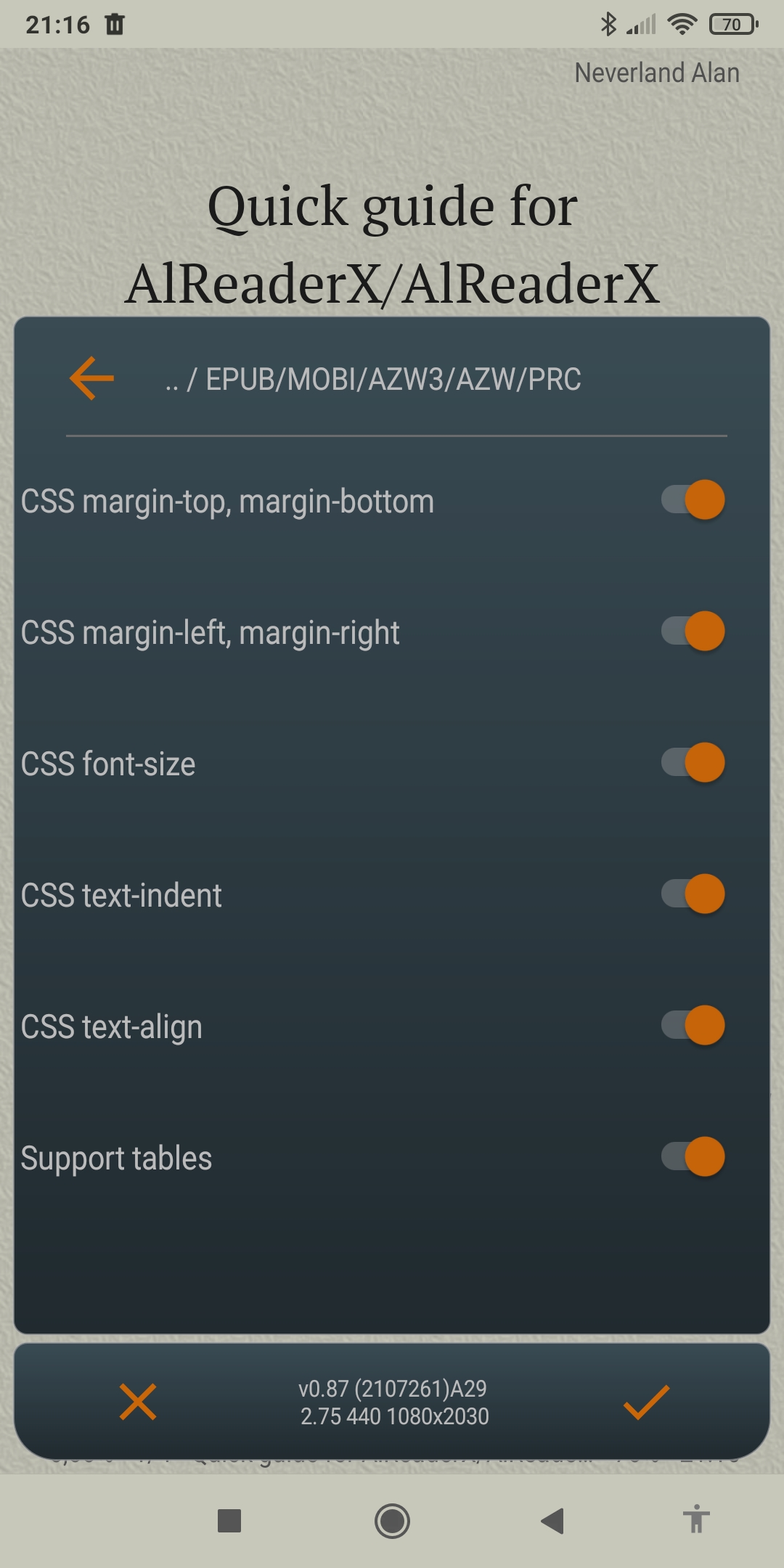Tap the accessibility figure icon

tap(696, 1519)
